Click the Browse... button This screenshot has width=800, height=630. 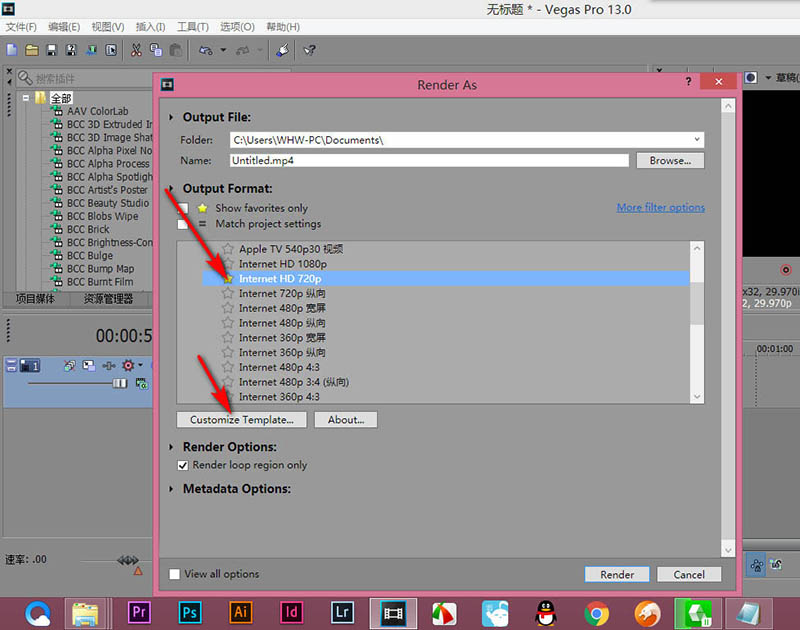tap(670, 161)
